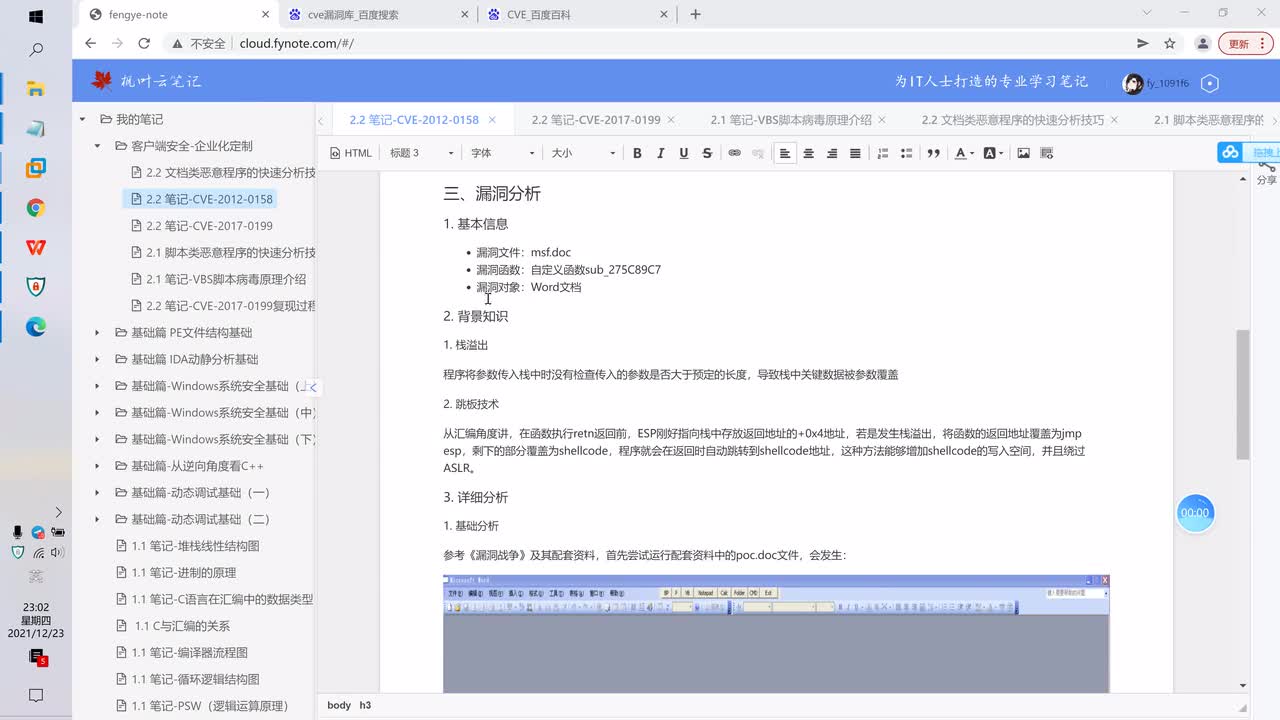Open Windows Start menu
The image size is (1280, 720).
coord(36,16)
